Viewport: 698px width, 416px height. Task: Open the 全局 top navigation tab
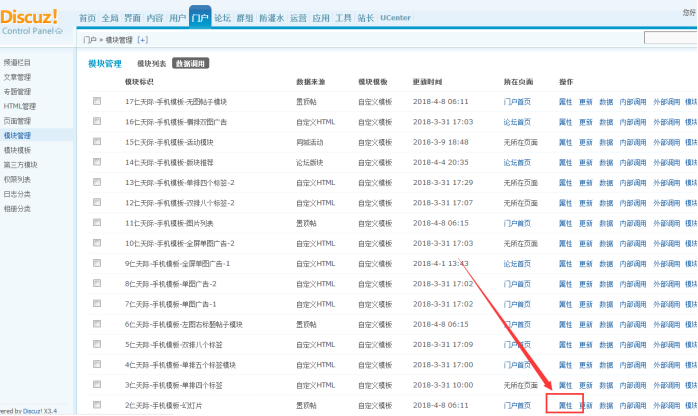click(110, 18)
